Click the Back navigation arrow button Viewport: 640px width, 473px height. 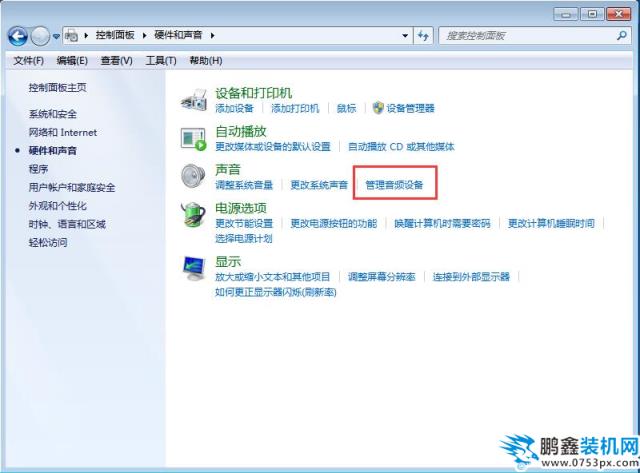point(18,36)
